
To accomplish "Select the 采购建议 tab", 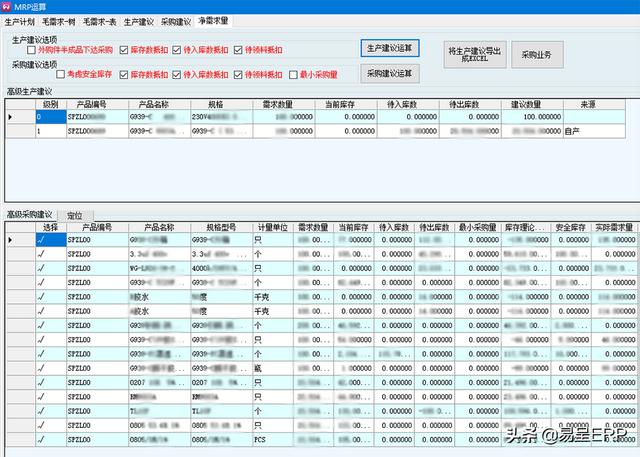I will [x=176, y=20].
